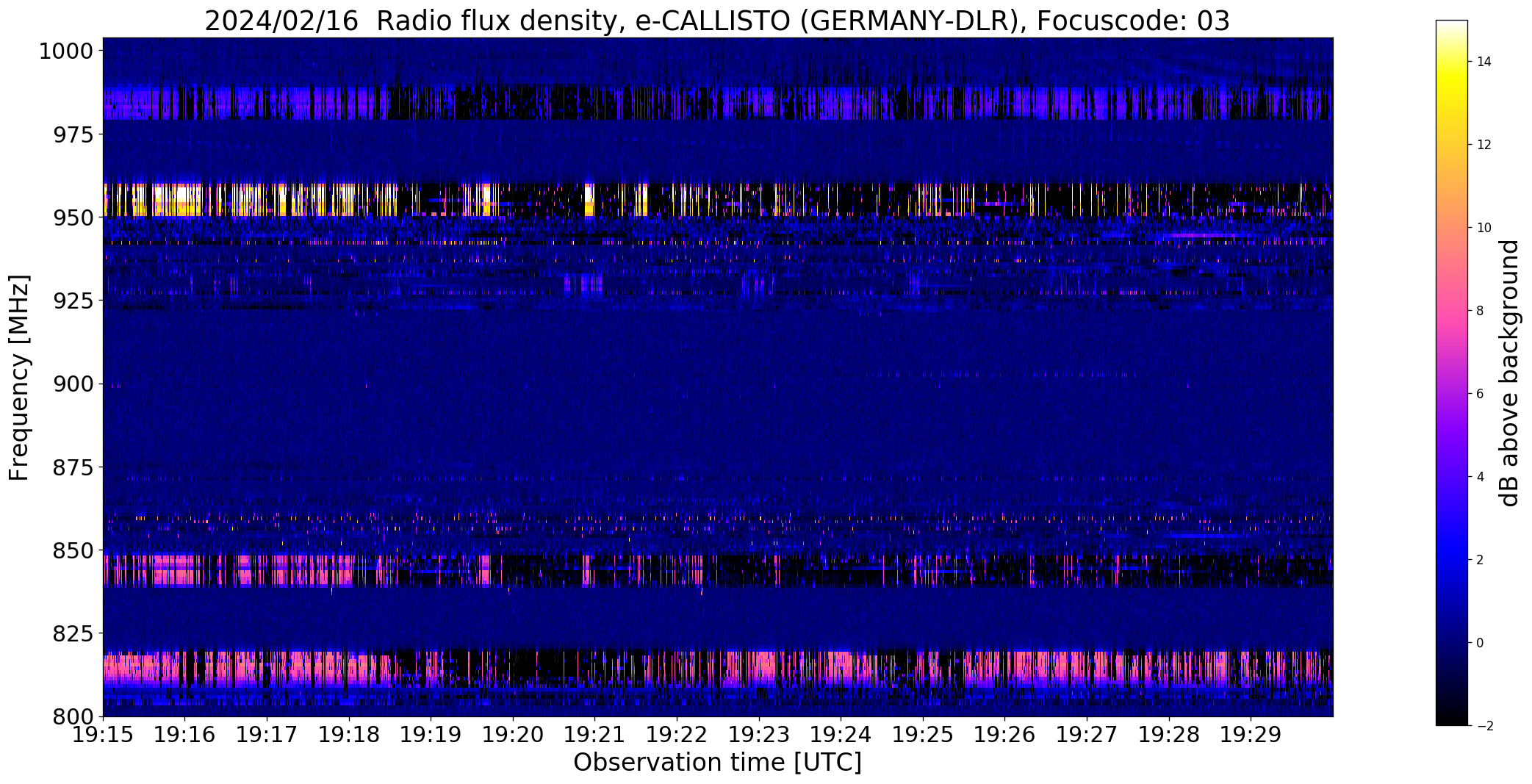Click the 19:29 time tick label
Viewport: 1532px width, 784px height.
pos(1251,735)
